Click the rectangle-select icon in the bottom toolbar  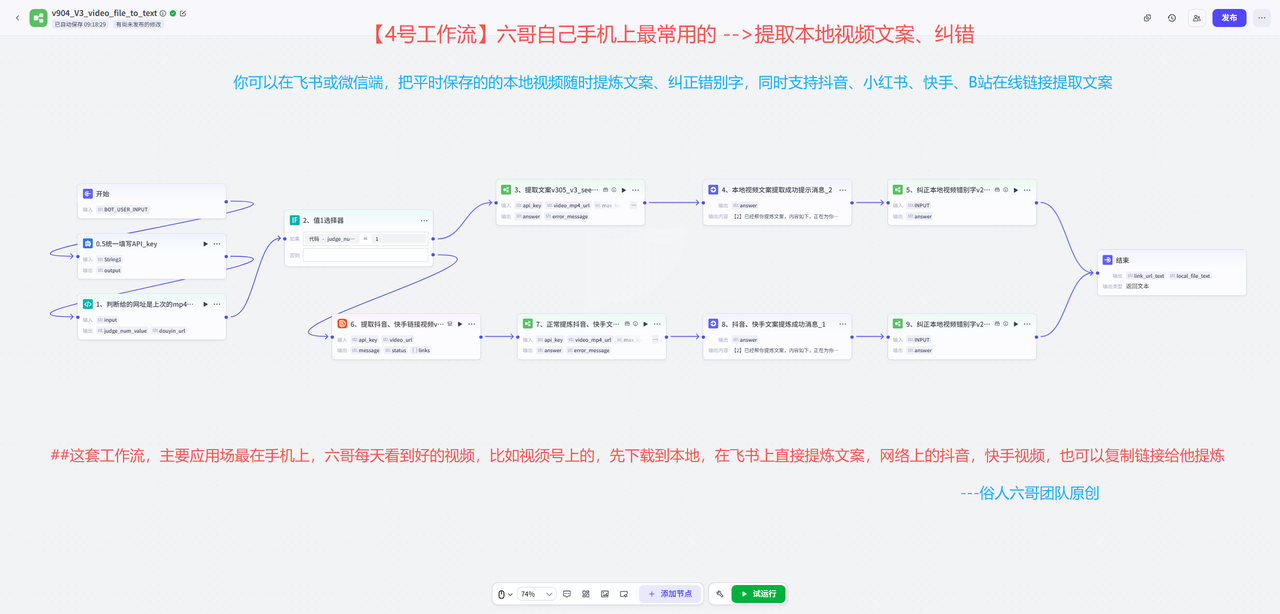tap(624, 594)
